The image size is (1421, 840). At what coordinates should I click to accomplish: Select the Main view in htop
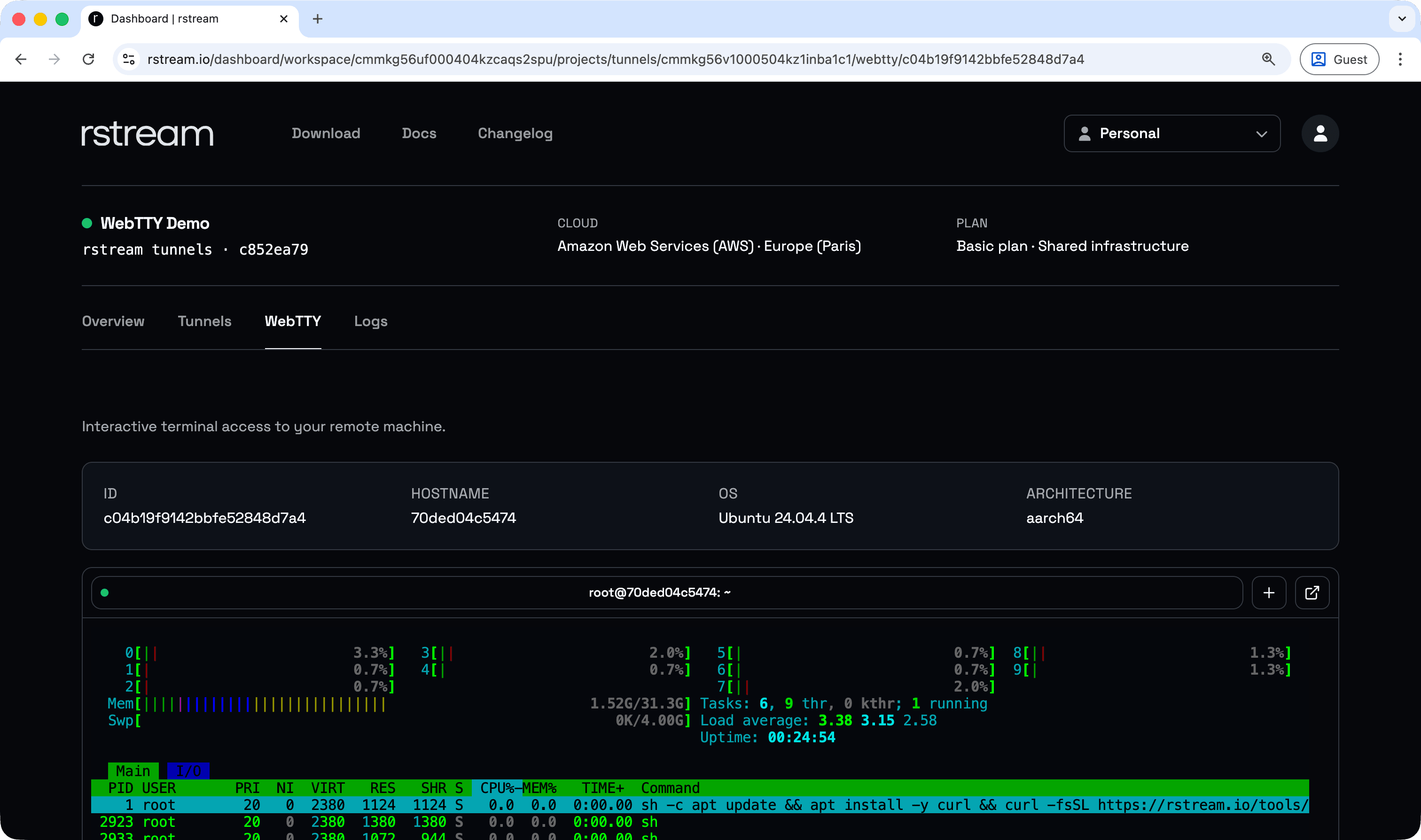click(133, 770)
